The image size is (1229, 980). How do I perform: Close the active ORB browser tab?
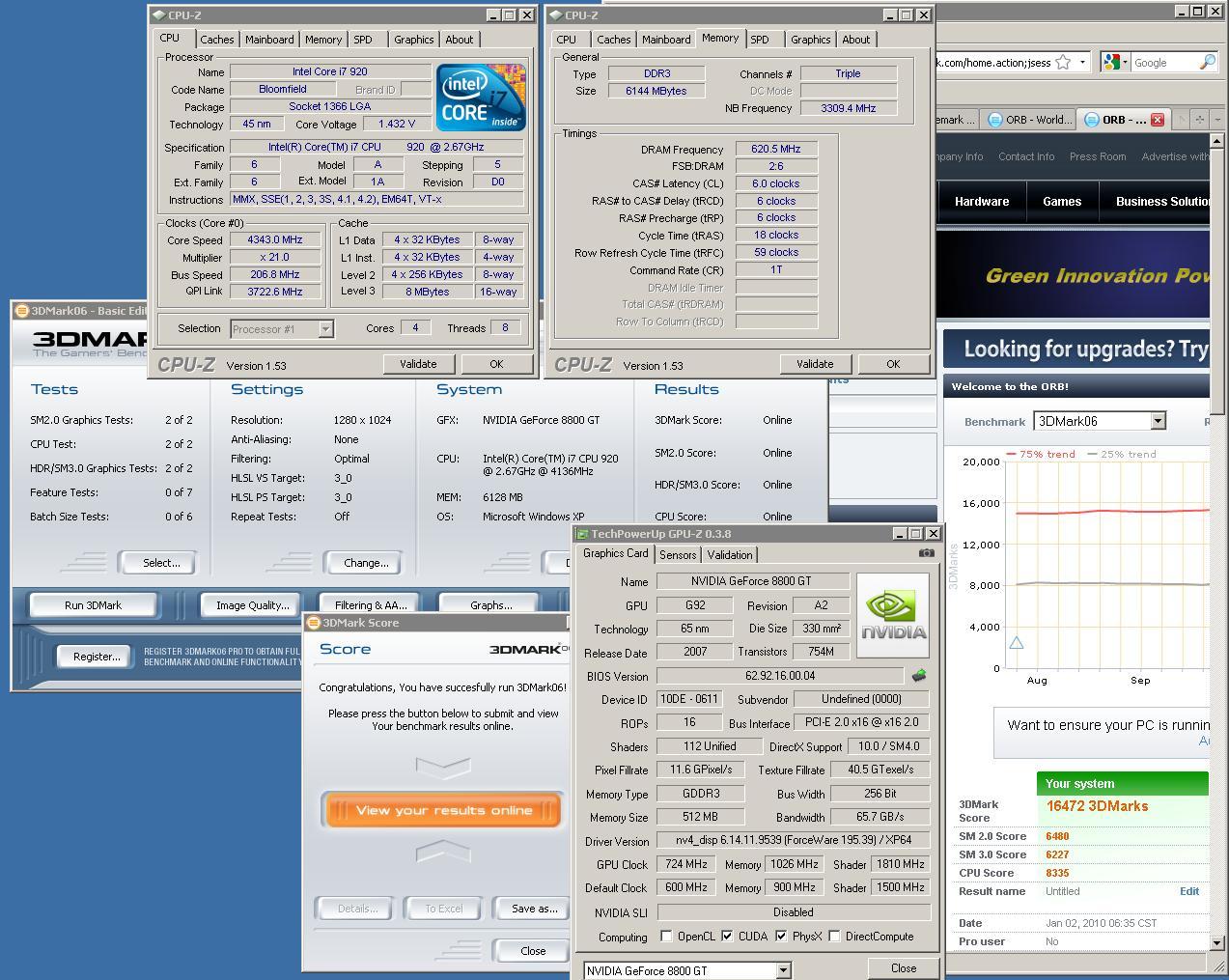coord(1157,120)
